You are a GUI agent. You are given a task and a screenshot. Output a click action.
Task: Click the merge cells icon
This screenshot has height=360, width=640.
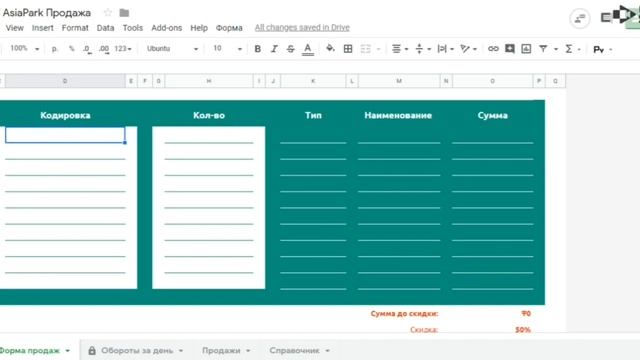point(366,49)
